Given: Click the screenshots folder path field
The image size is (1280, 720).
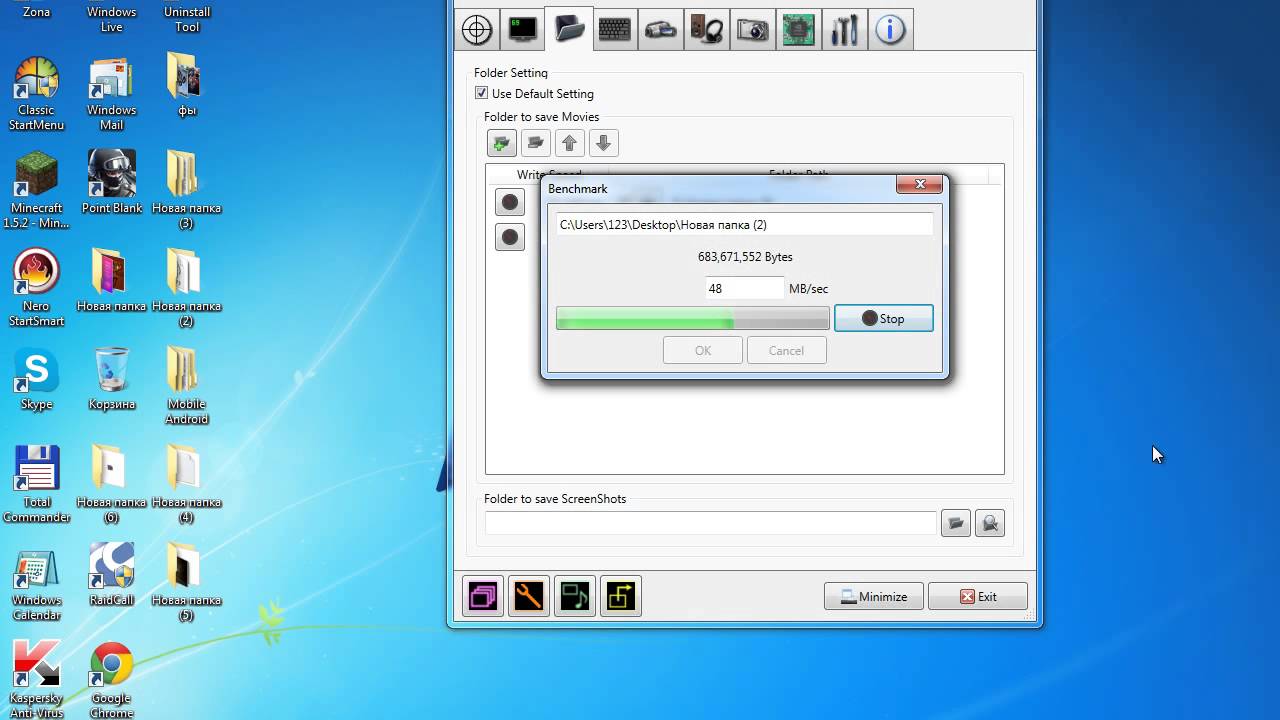Looking at the screenshot, I should [711, 523].
